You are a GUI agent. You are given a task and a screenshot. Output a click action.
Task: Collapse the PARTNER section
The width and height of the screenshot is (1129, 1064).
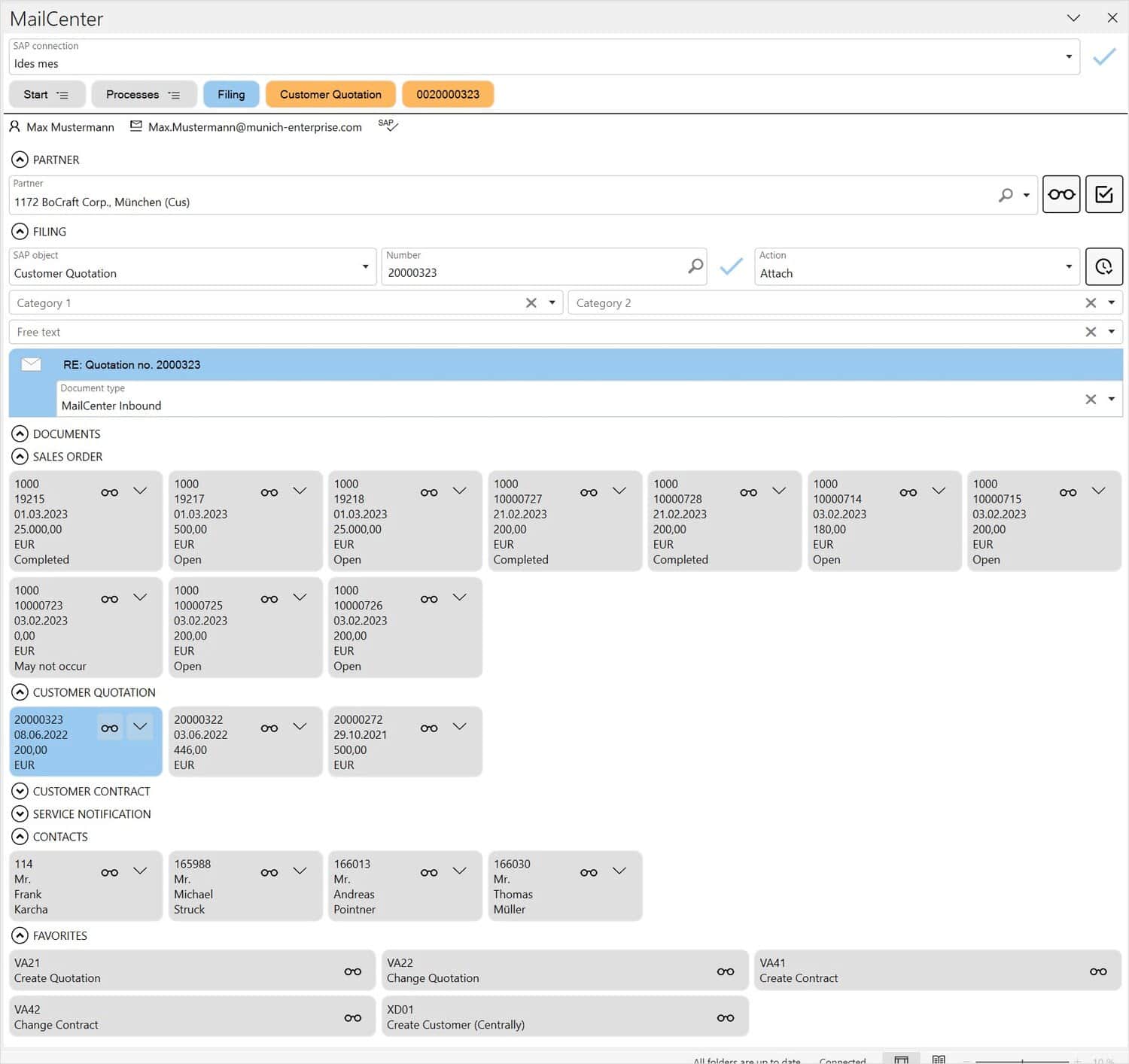(x=20, y=160)
